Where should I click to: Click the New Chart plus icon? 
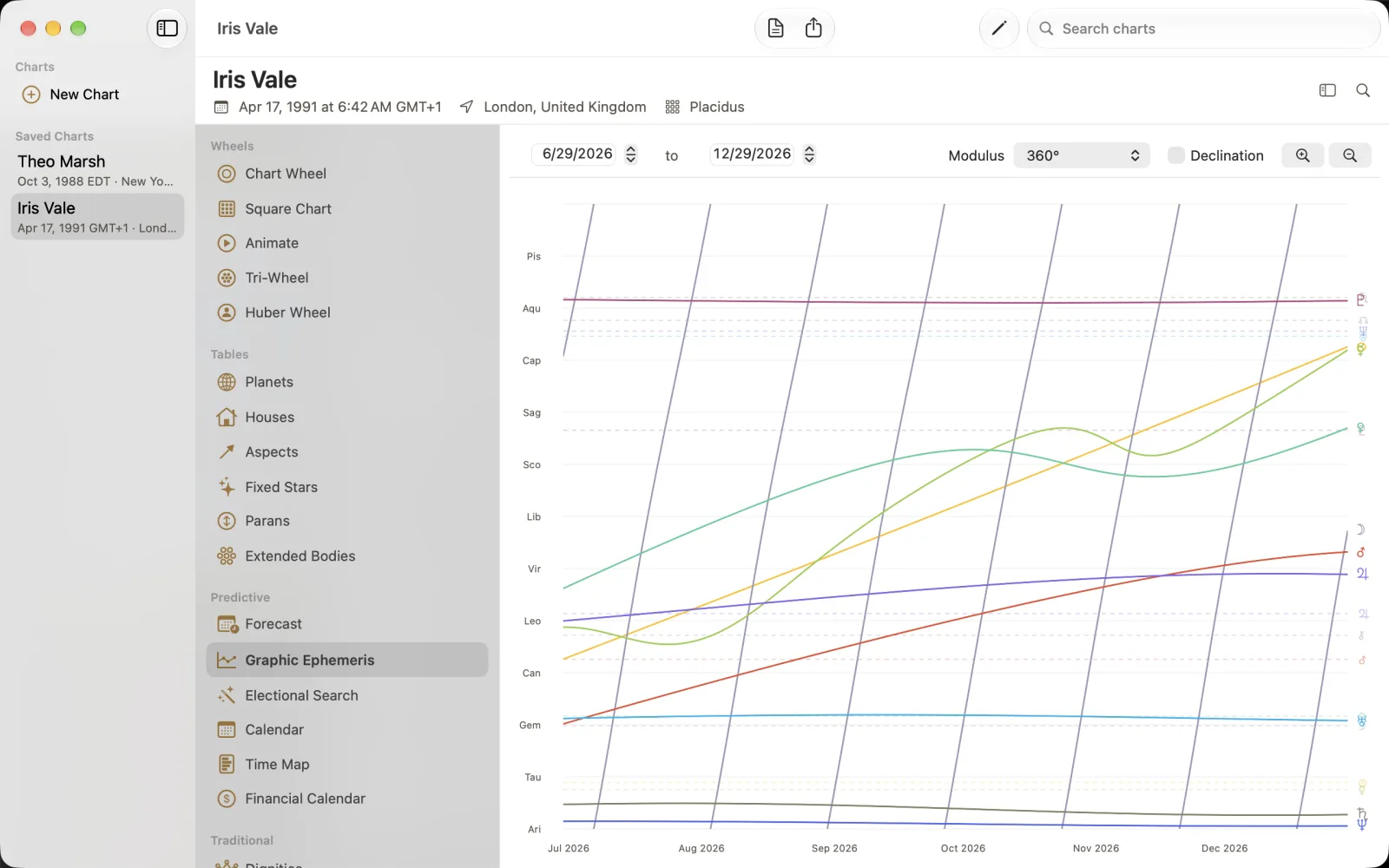click(x=31, y=95)
